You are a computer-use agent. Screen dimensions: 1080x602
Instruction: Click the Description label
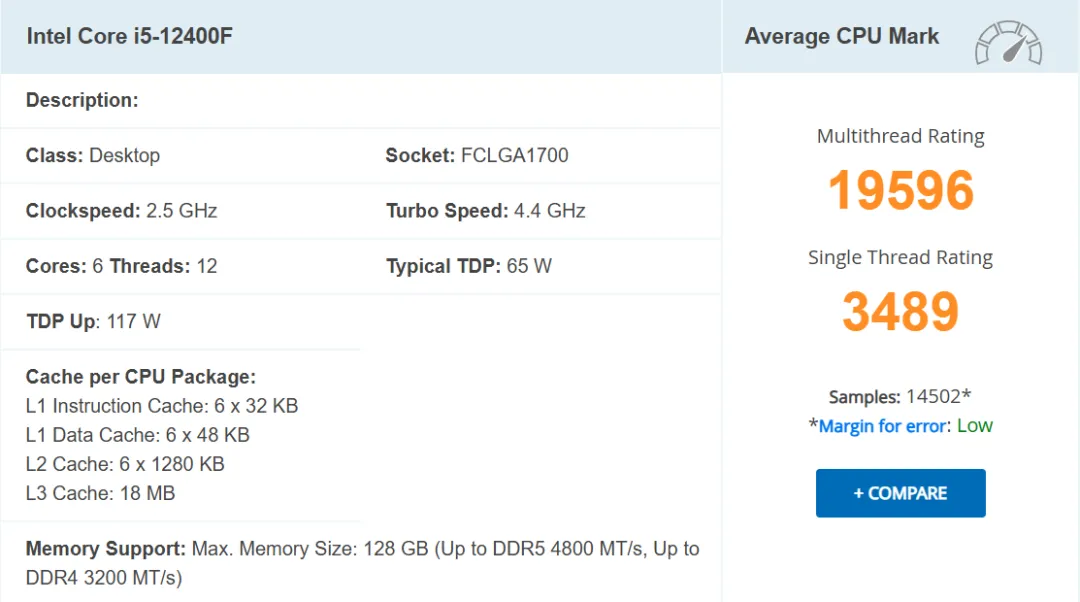pyautogui.click(x=82, y=100)
